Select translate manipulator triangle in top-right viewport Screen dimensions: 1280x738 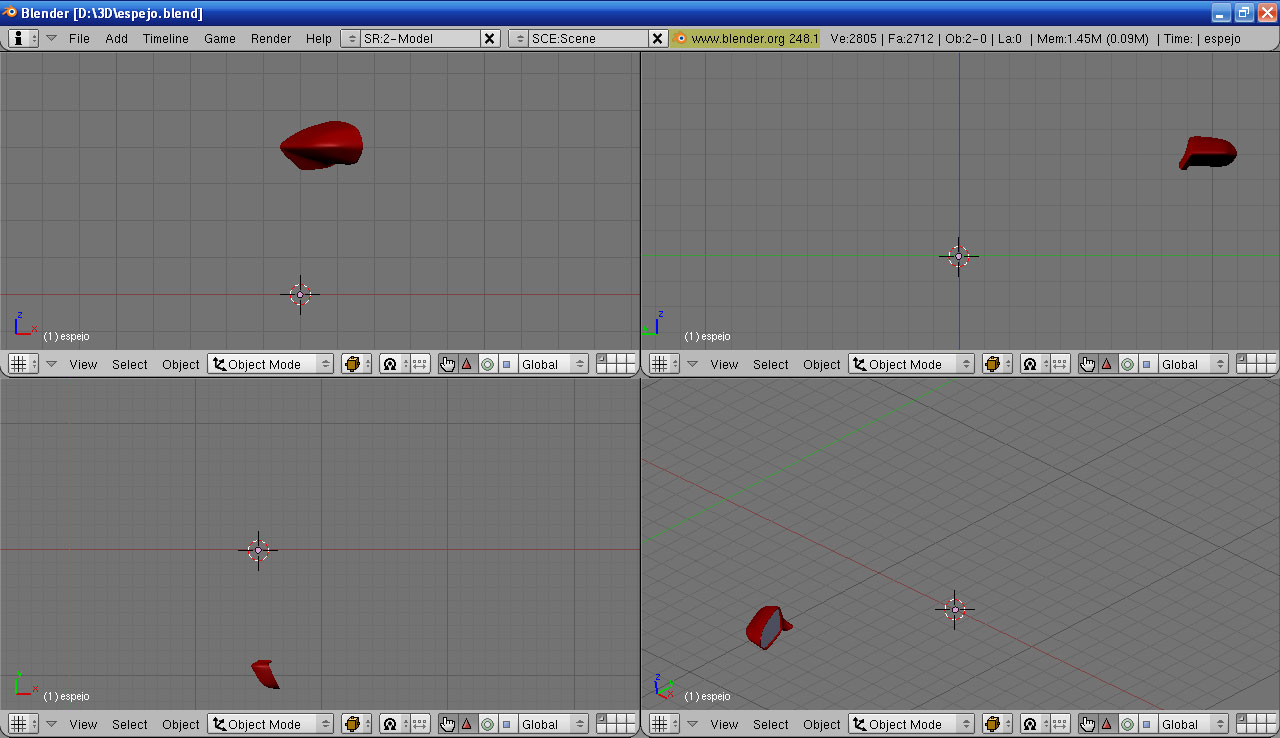[x=1107, y=364]
